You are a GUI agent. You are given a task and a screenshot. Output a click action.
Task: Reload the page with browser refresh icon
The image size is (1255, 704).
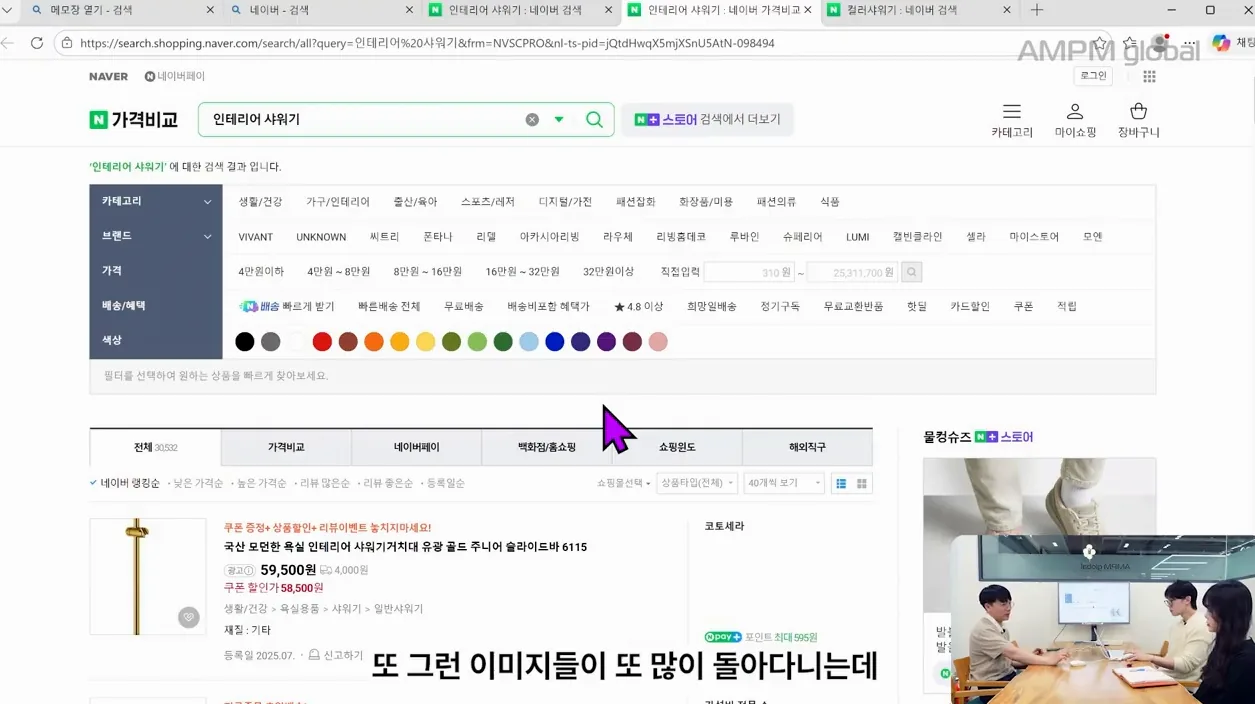tap(37, 43)
